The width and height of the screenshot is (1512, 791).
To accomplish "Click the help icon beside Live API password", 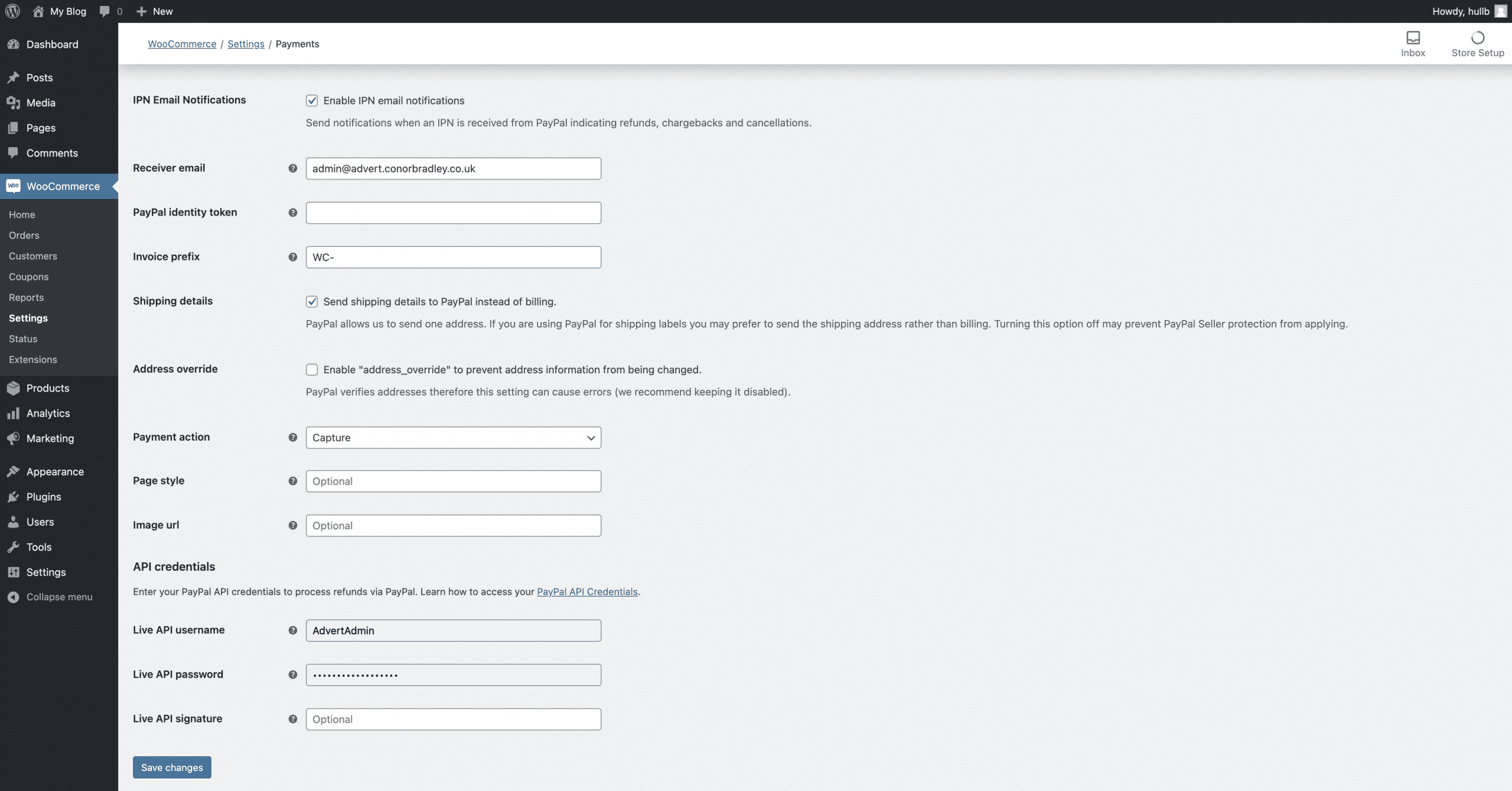I will click(x=292, y=675).
